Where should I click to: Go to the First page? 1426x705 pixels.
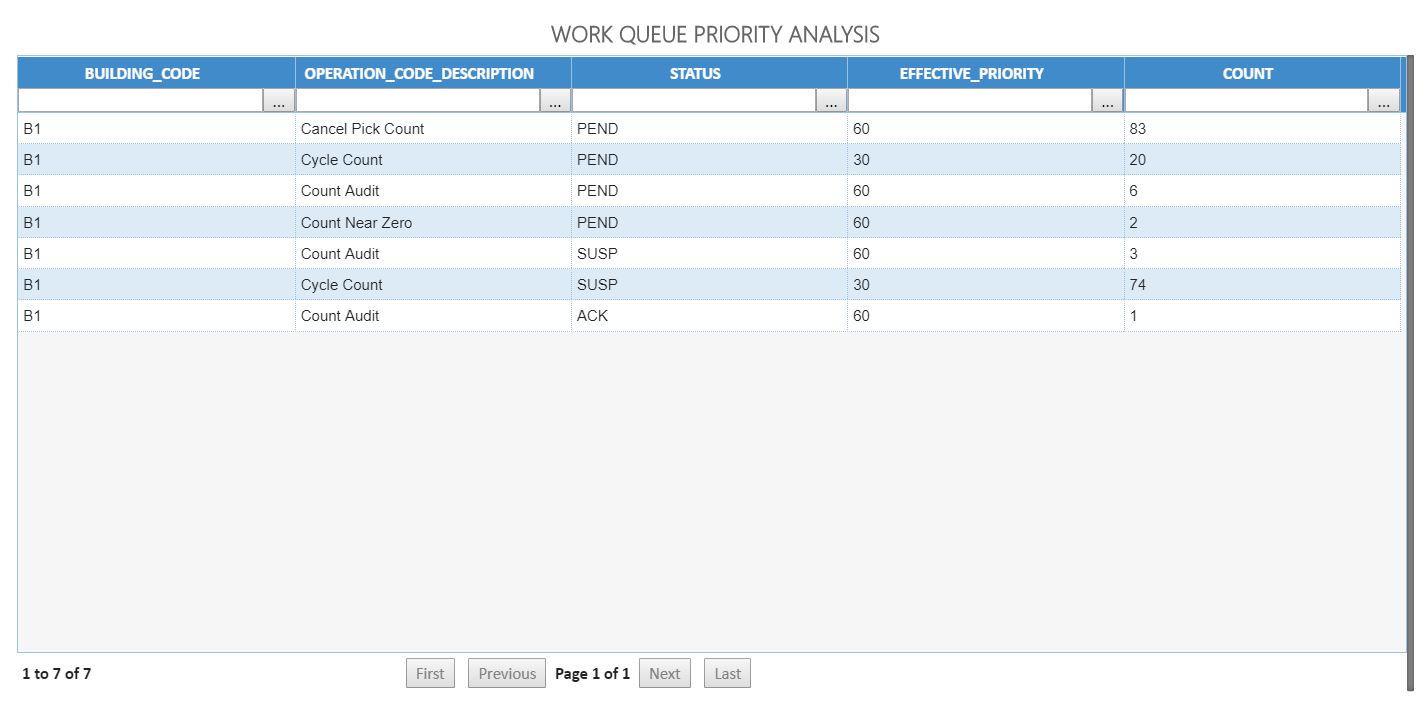click(x=430, y=673)
